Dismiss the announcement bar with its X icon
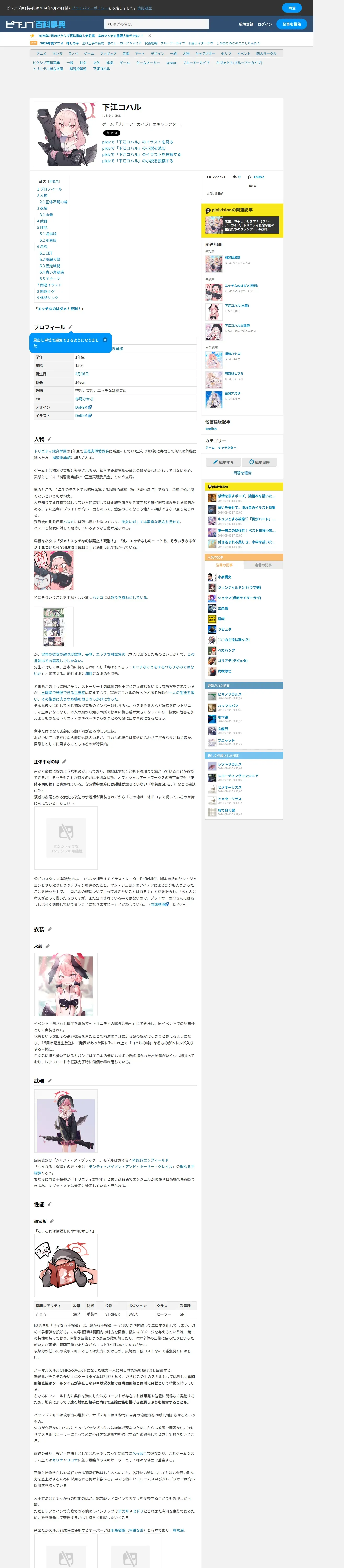 tap(150, 36)
